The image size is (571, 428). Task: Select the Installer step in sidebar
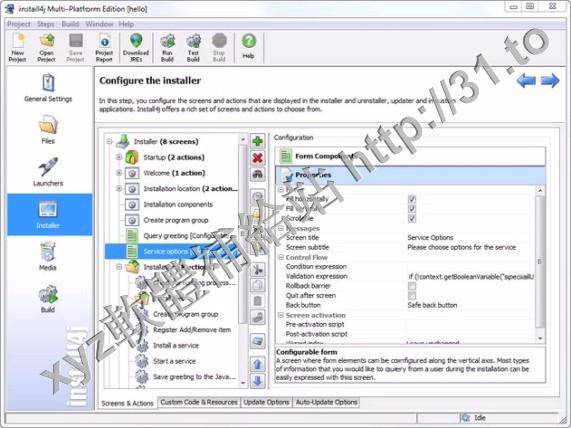pos(49,215)
